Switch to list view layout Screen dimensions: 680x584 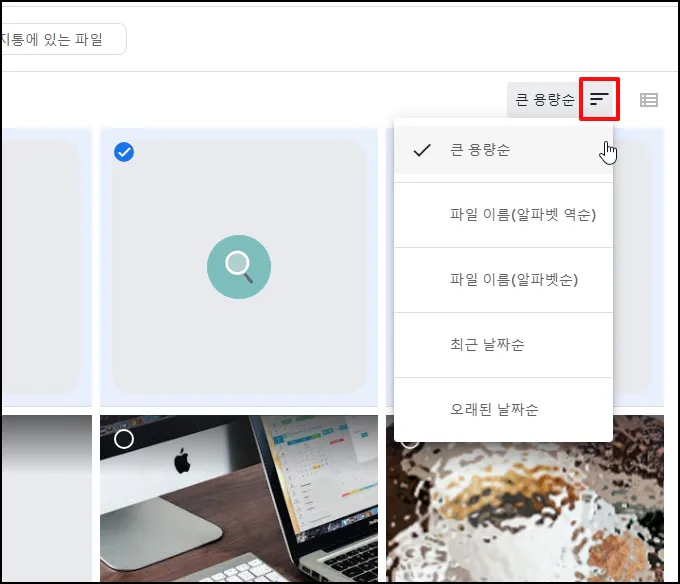pos(649,100)
